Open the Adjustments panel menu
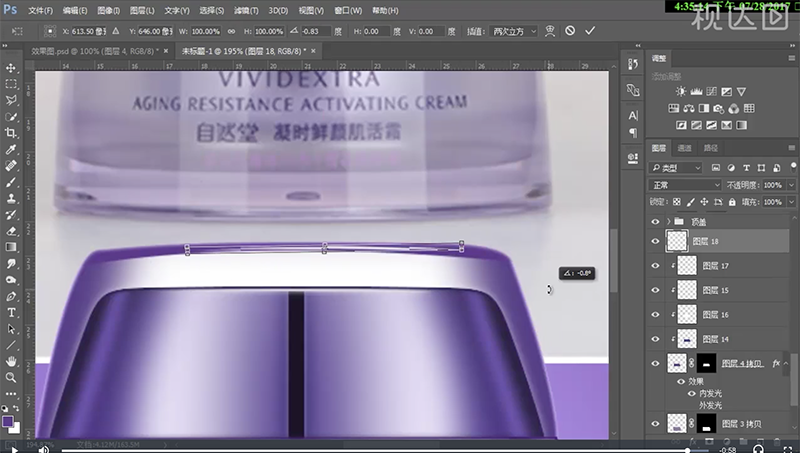This screenshot has width=800, height=453. (792, 59)
